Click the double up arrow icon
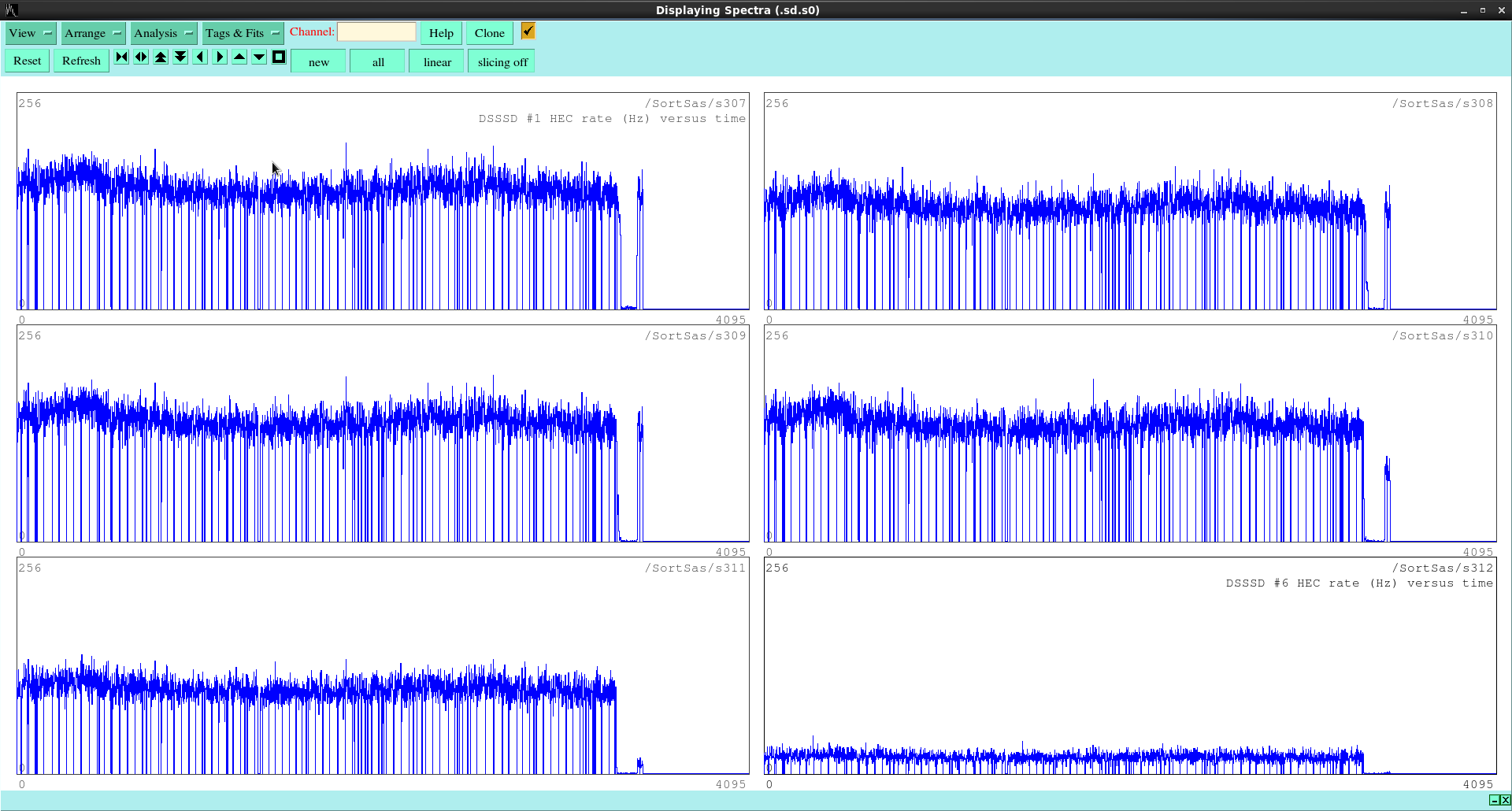Image resolution: width=1512 pixels, height=811 pixels. pyautogui.click(x=161, y=57)
